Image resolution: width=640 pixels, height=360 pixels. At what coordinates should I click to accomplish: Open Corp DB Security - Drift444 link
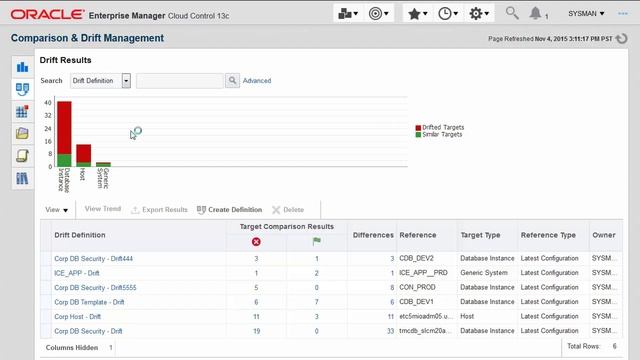[93, 259]
